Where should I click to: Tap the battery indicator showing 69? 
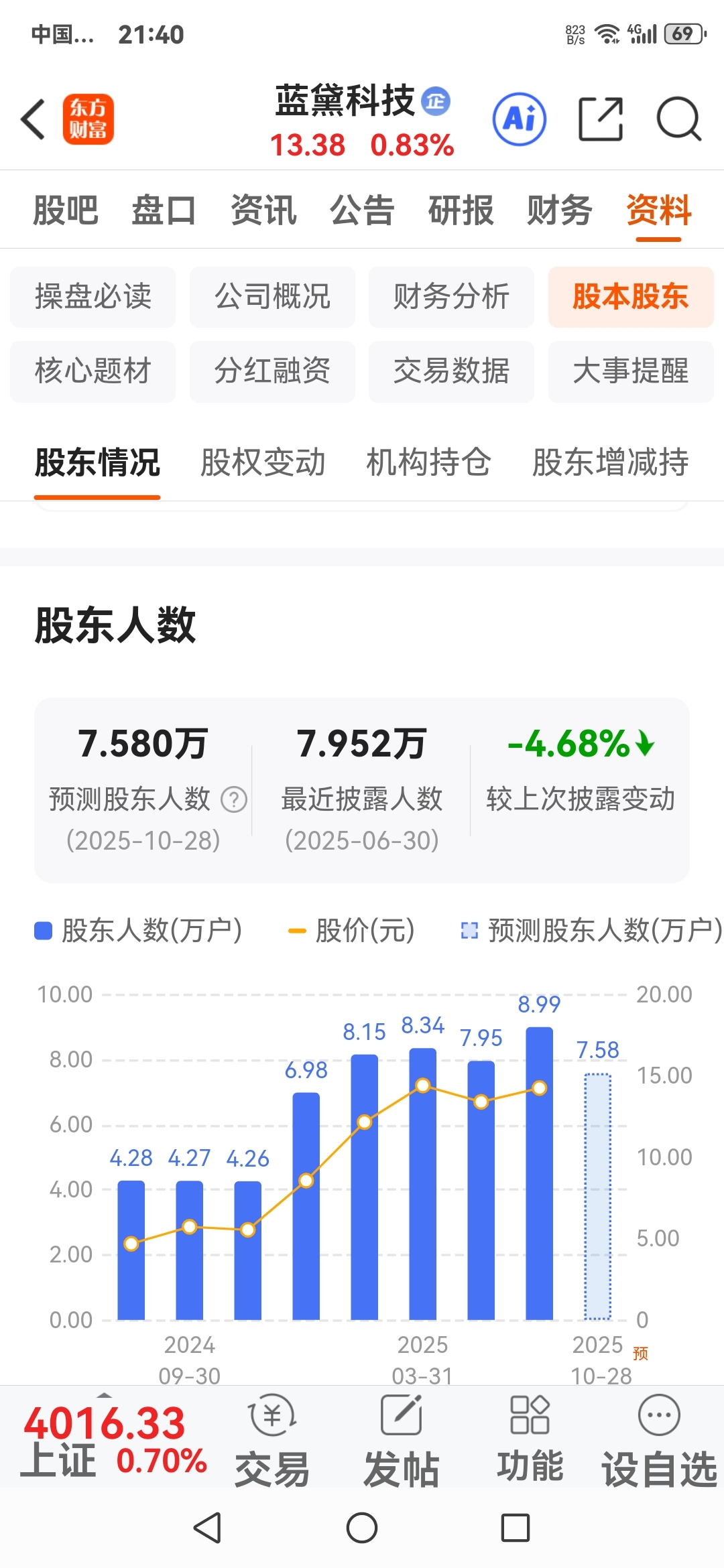point(685,34)
